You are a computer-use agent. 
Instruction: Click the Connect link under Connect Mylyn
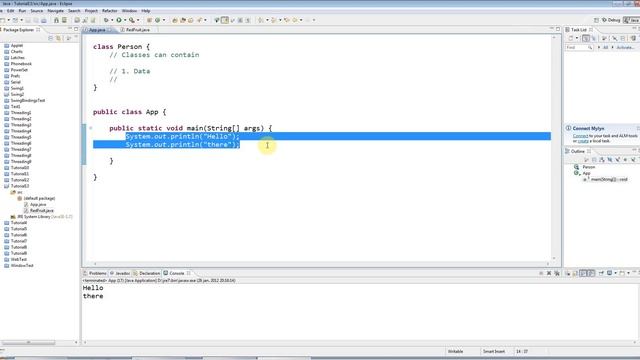(x=580, y=136)
